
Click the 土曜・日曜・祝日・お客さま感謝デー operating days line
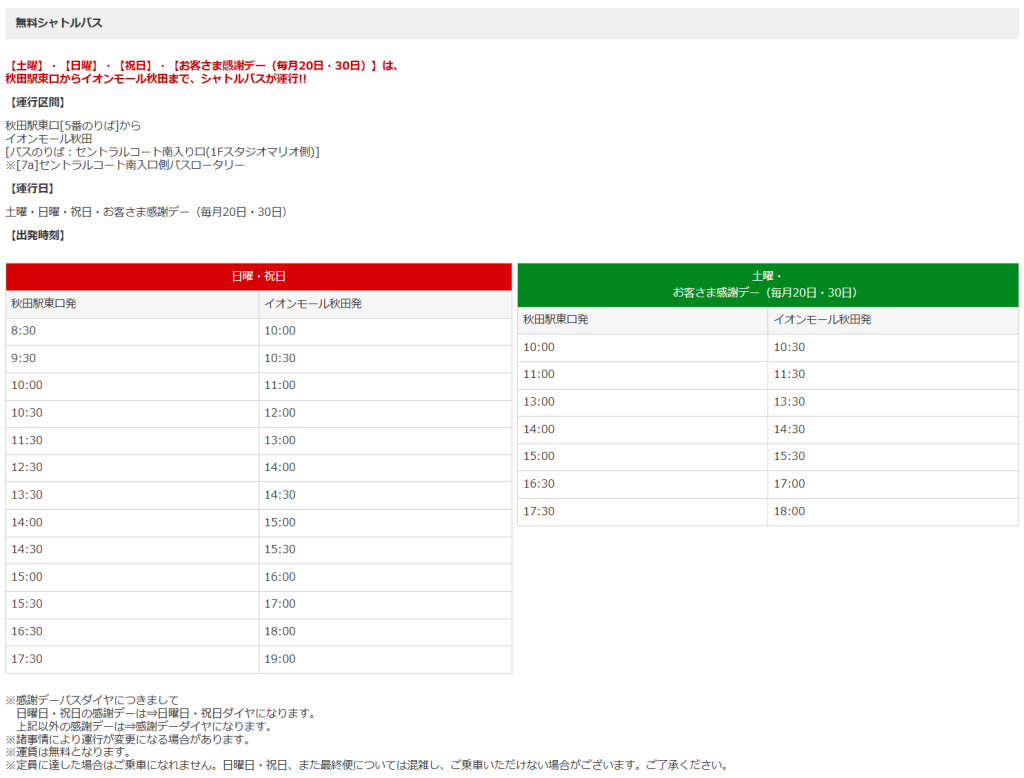click(146, 212)
